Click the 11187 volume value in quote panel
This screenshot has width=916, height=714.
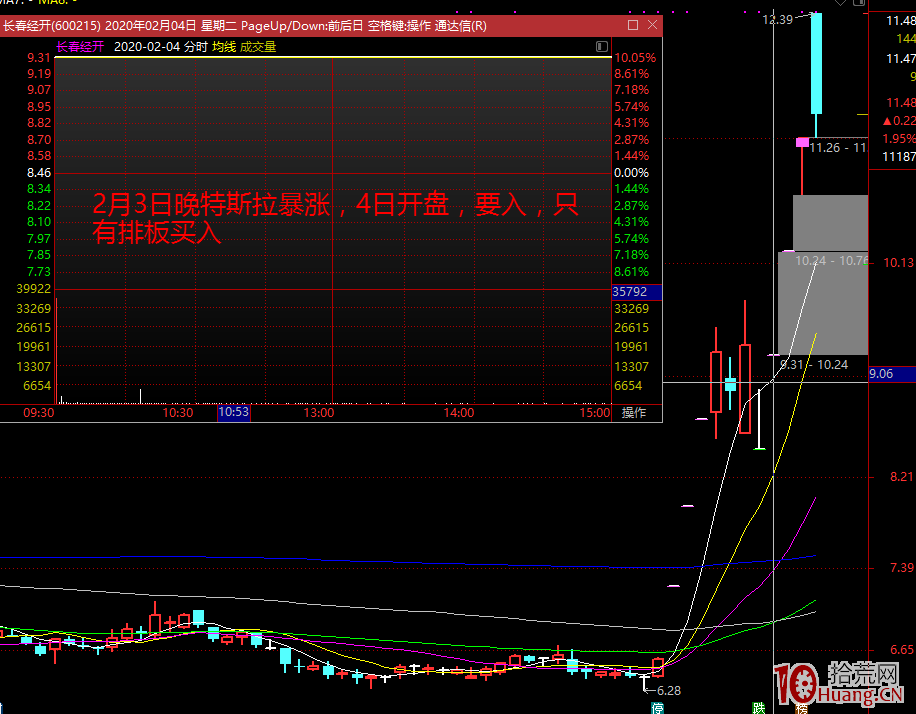(x=899, y=157)
